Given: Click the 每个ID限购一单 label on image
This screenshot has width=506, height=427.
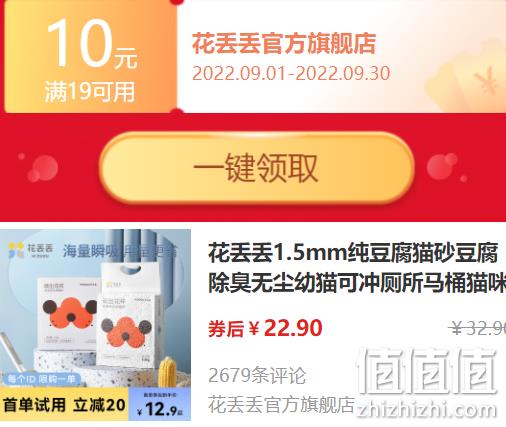Looking at the screenshot, I should point(41,379).
